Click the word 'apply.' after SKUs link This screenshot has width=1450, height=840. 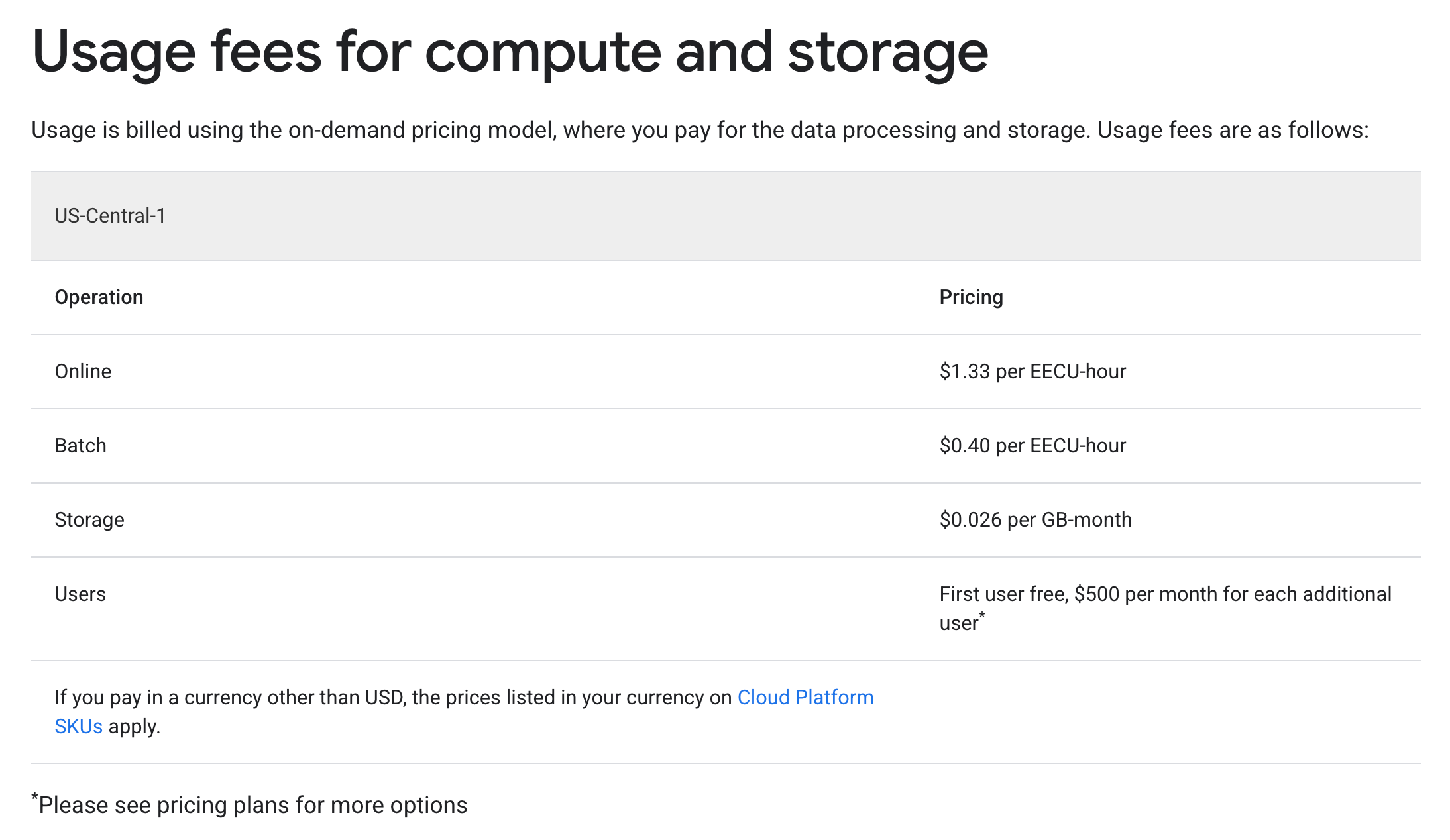pyautogui.click(x=135, y=727)
